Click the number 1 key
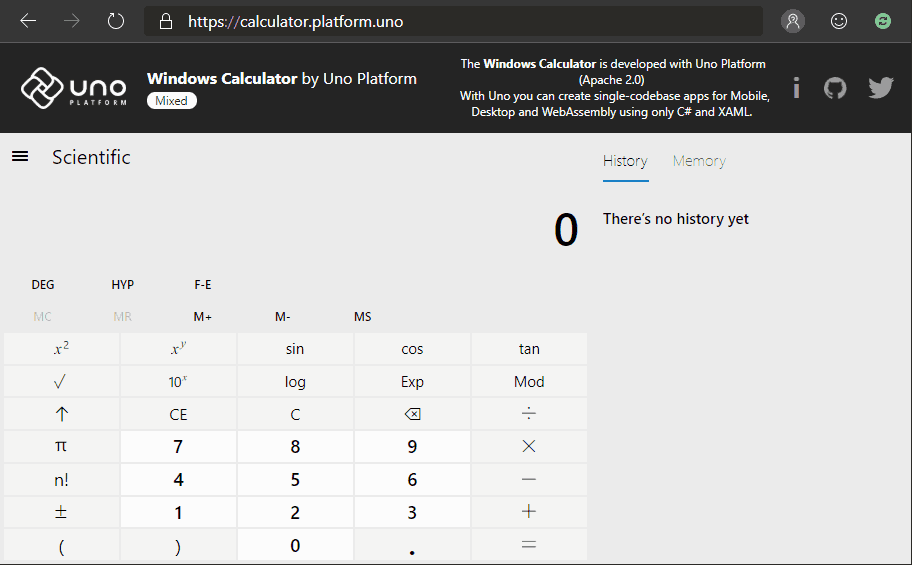Screen dimensions: 912x565 (178, 512)
